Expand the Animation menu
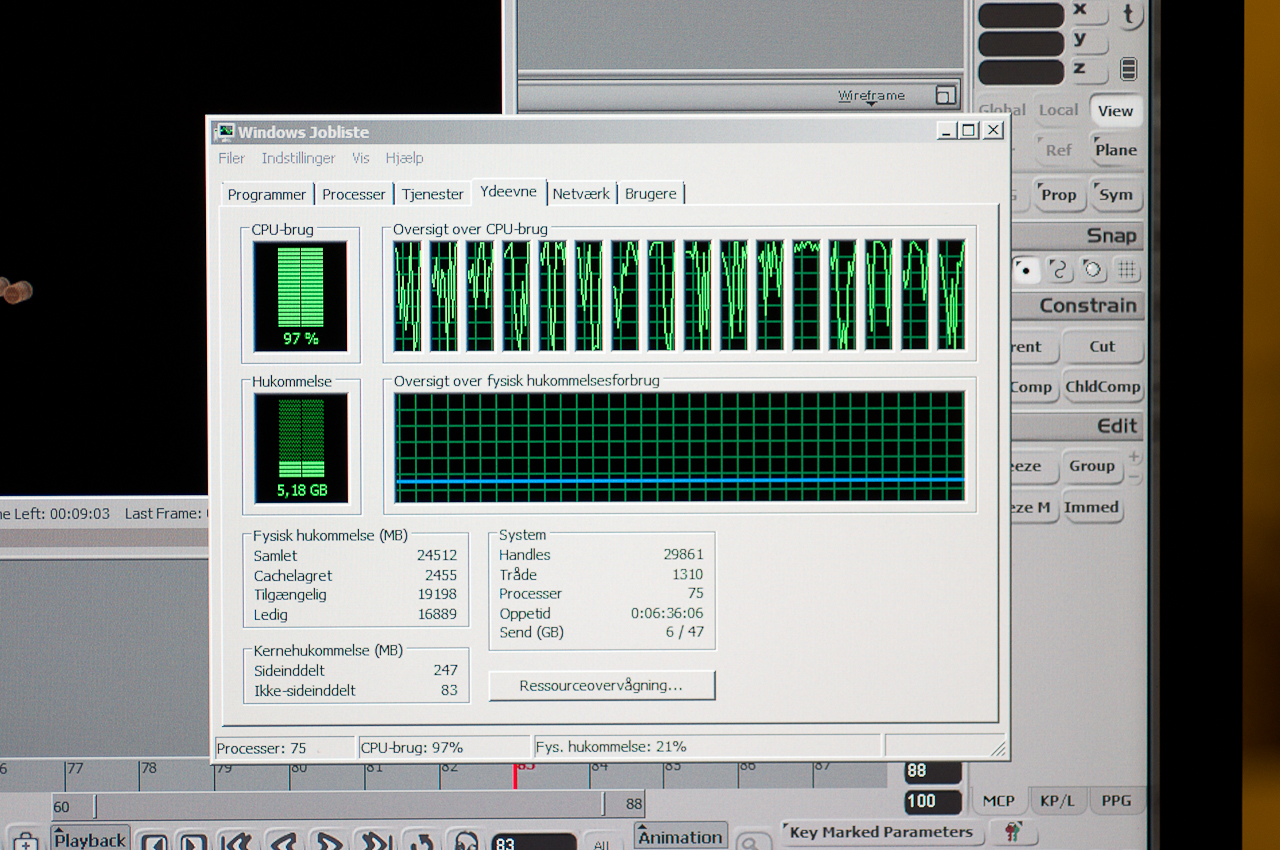This screenshot has height=850, width=1280. pyautogui.click(x=680, y=836)
